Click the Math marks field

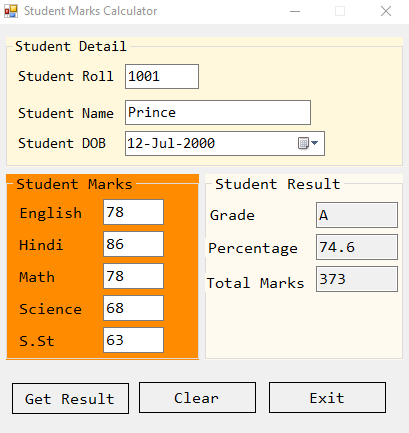(133, 276)
